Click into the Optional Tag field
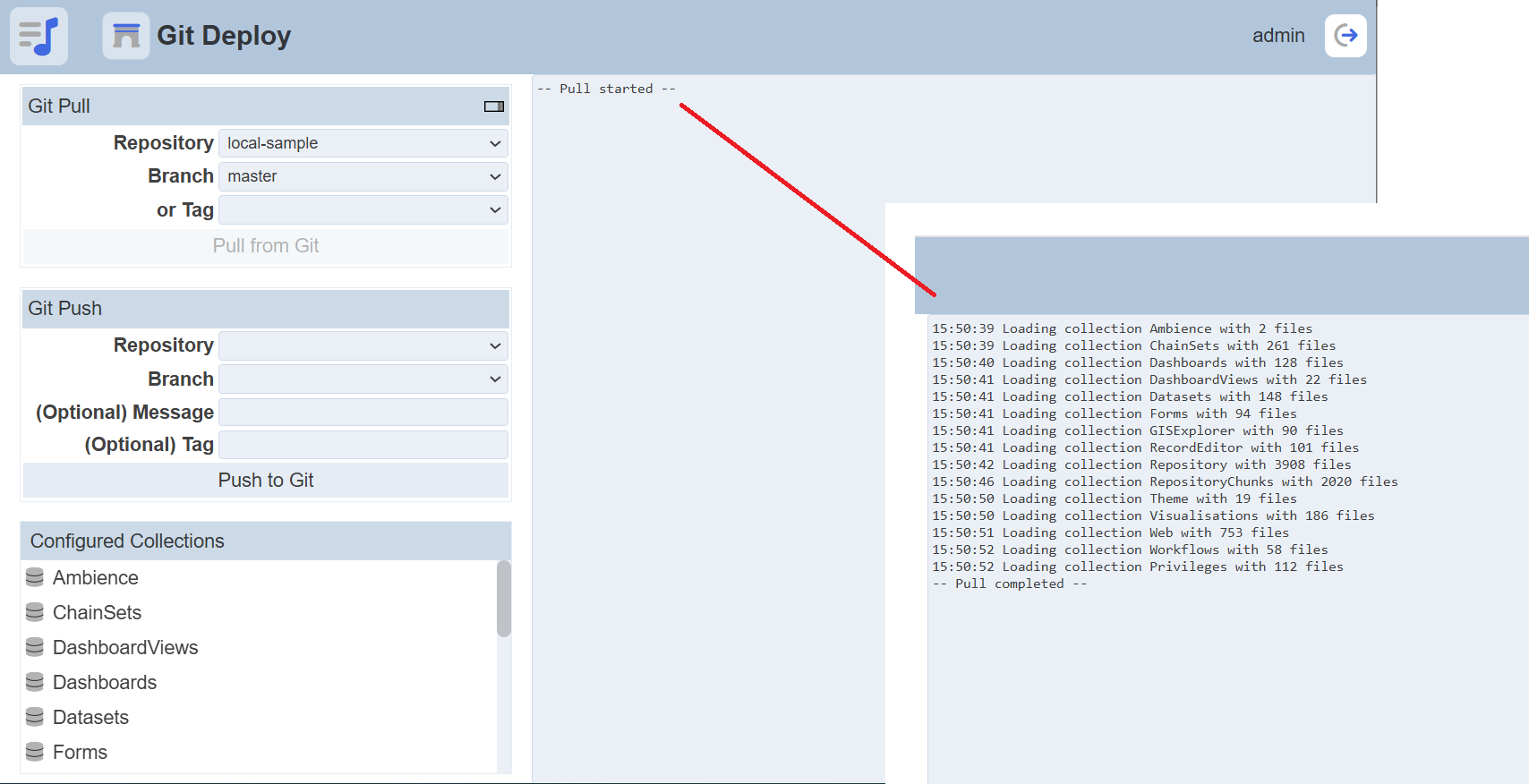1529x784 pixels. pyautogui.click(x=363, y=445)
